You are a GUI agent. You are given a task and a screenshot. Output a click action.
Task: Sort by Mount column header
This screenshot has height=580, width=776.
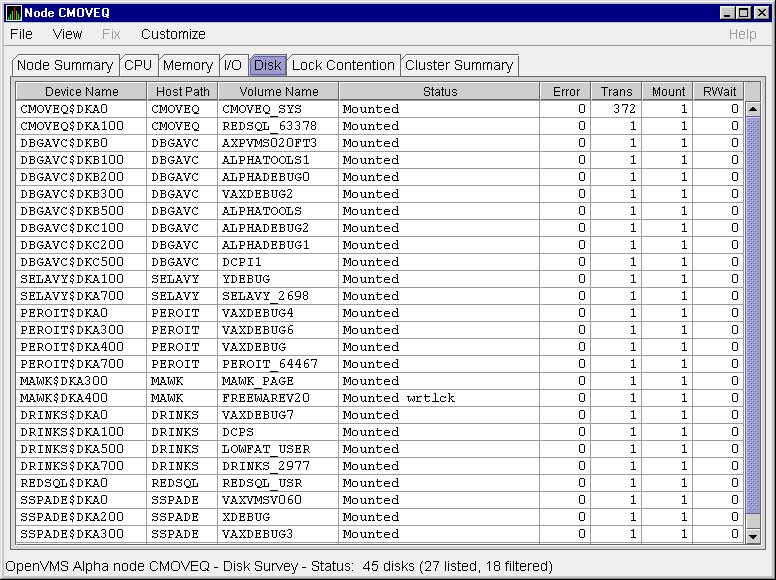click(x=668, y=92)
